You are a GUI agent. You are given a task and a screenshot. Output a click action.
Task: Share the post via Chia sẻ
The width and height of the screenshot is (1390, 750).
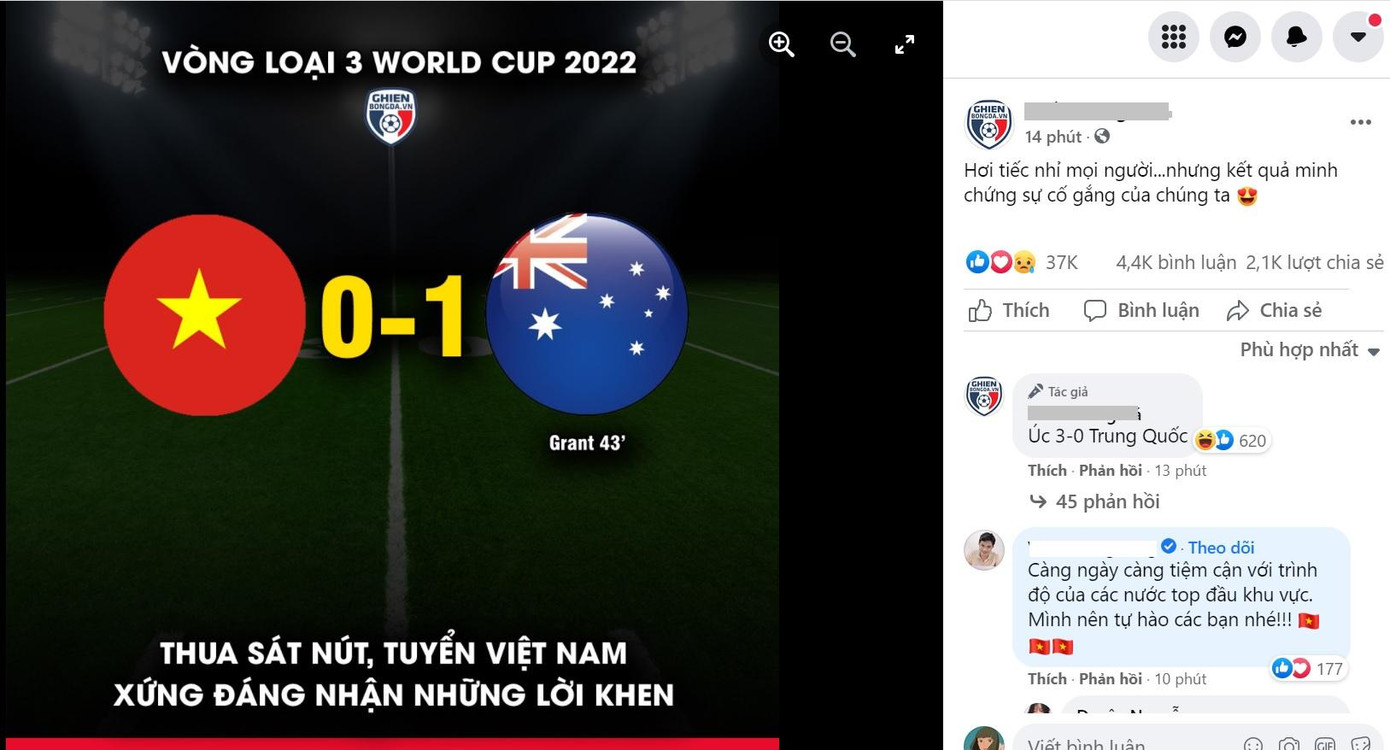click(x=1274, y=310)
